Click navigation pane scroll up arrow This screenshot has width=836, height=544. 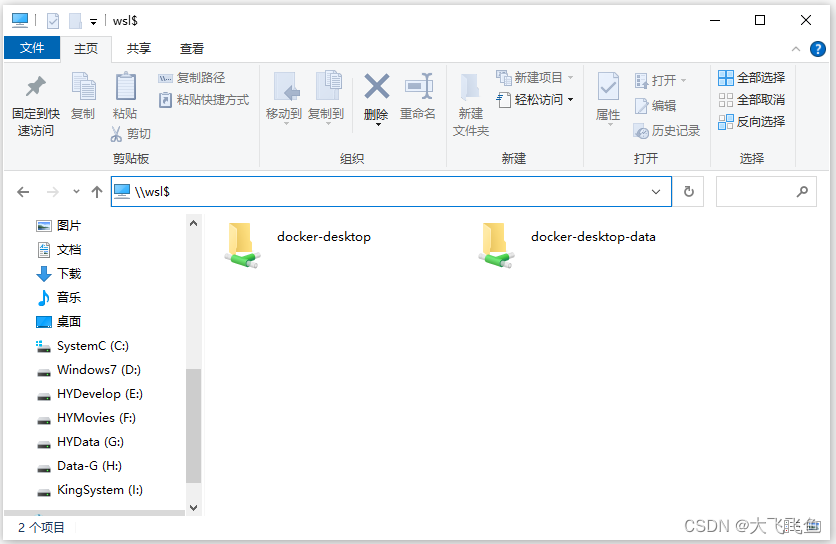pos(194,223)
